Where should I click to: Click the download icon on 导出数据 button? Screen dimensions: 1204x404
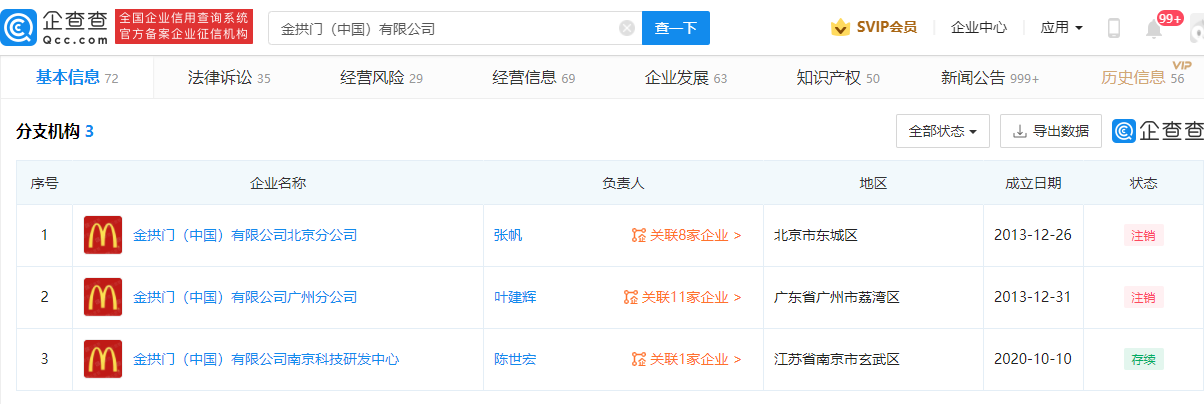1020,131
